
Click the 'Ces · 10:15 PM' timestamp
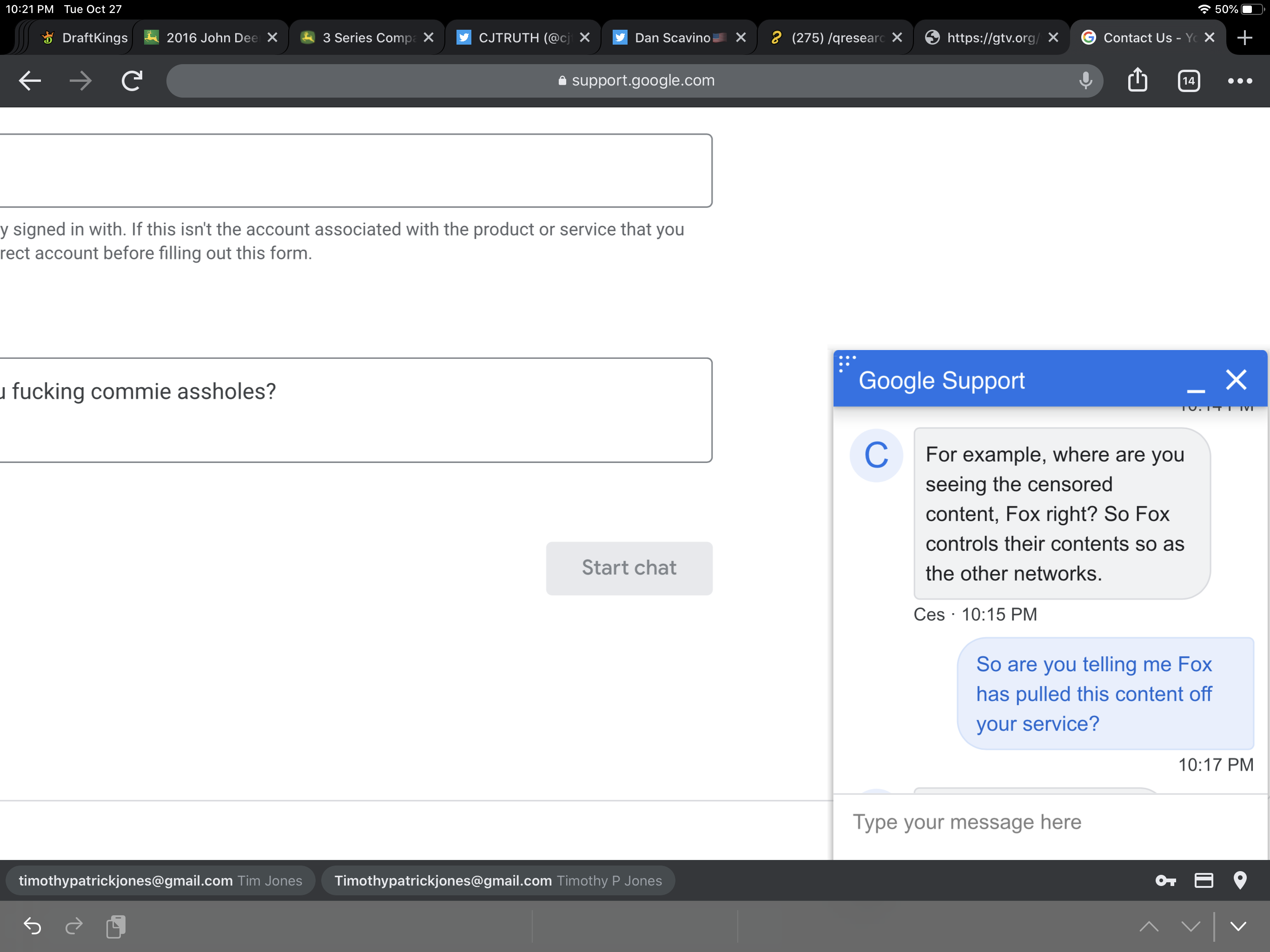pos(975,615)
